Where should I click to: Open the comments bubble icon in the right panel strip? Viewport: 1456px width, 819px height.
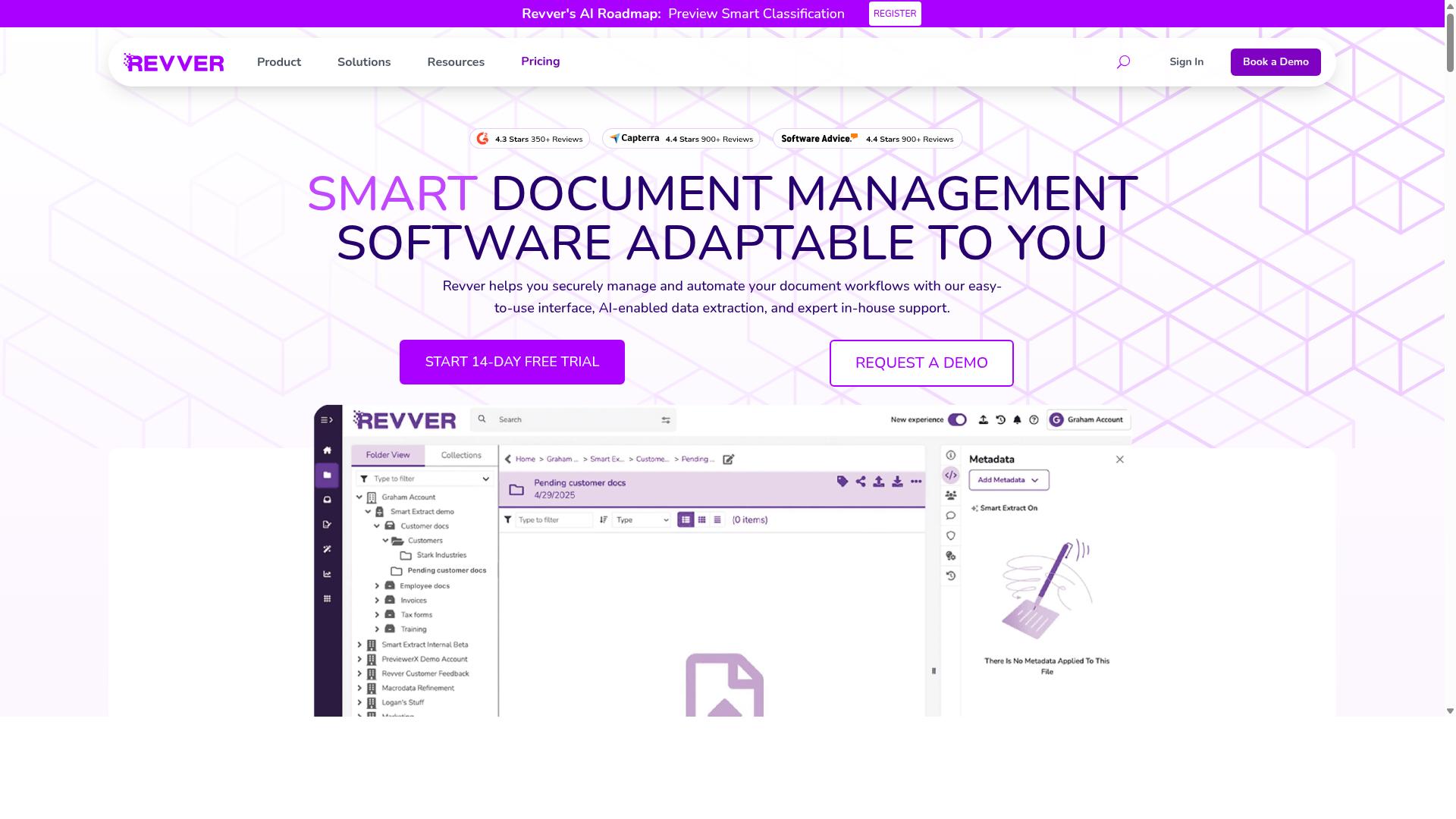click(951, 516)
